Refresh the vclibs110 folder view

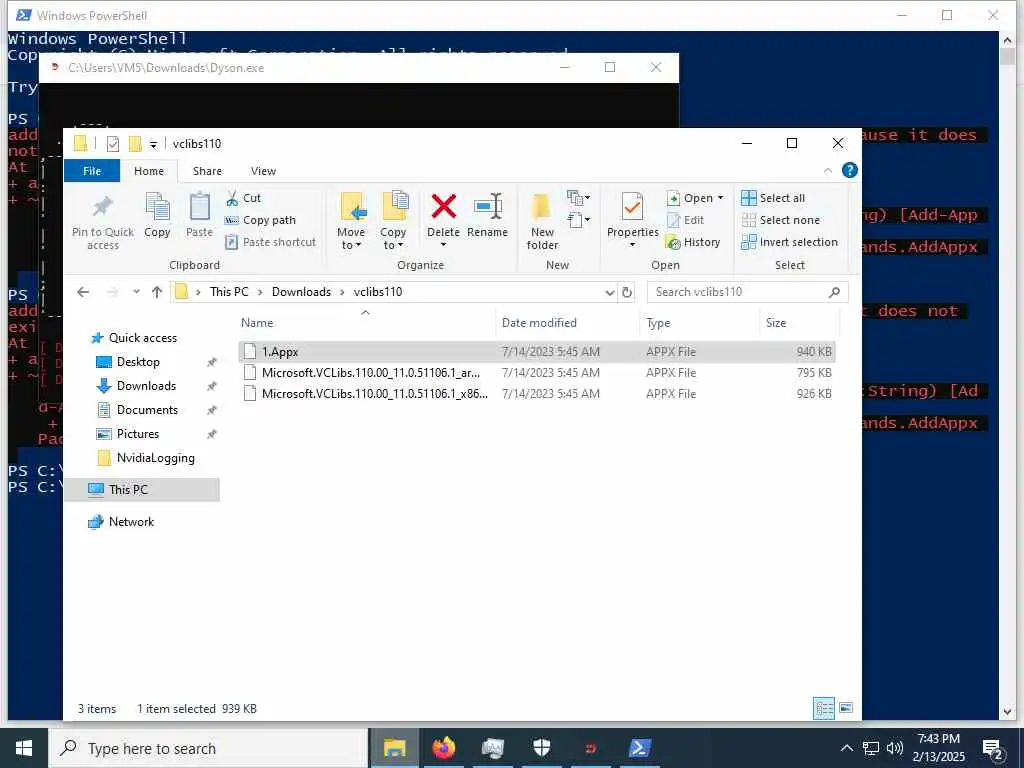(627, 292)
